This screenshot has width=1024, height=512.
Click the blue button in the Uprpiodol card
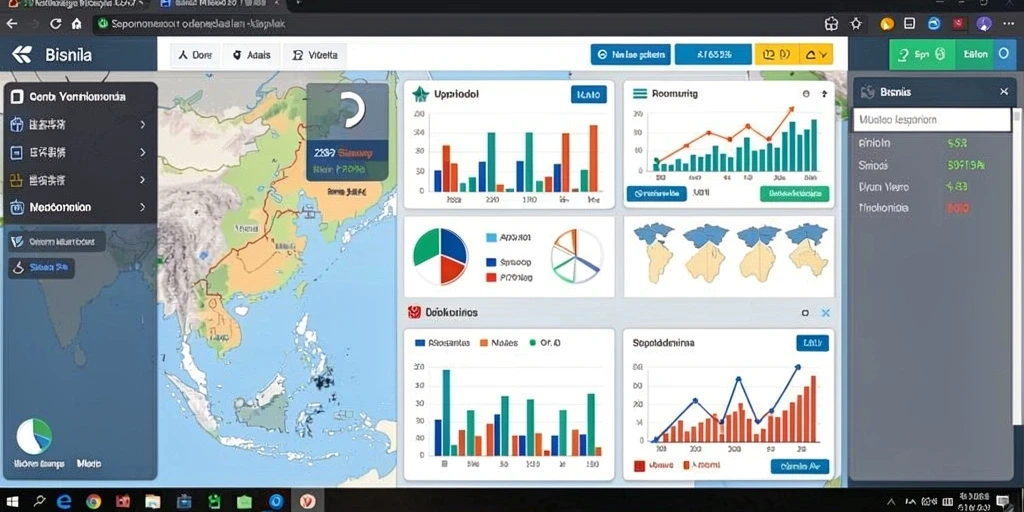(x=588, y=95)
